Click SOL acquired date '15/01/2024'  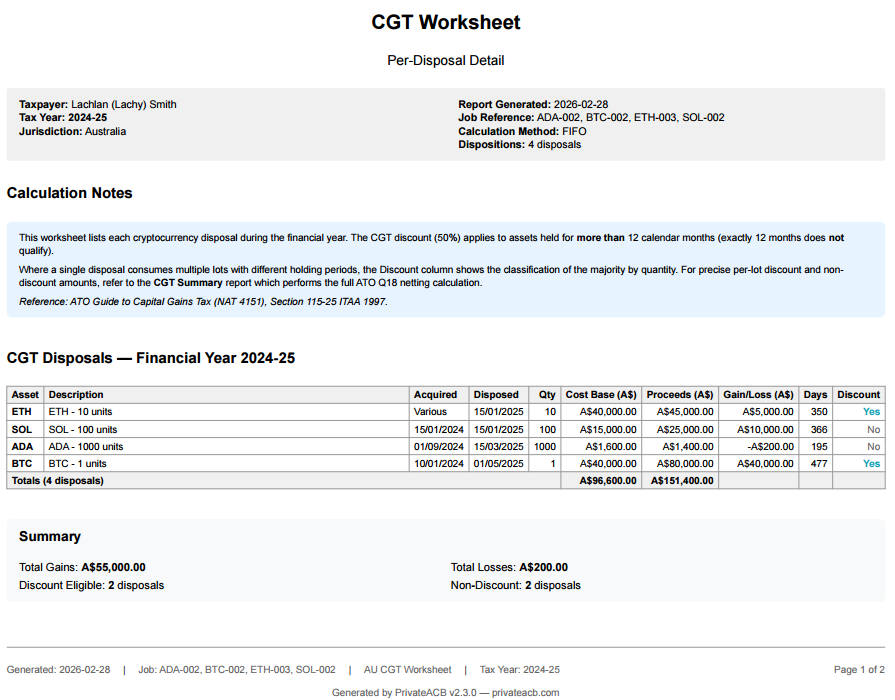[439, 429]
